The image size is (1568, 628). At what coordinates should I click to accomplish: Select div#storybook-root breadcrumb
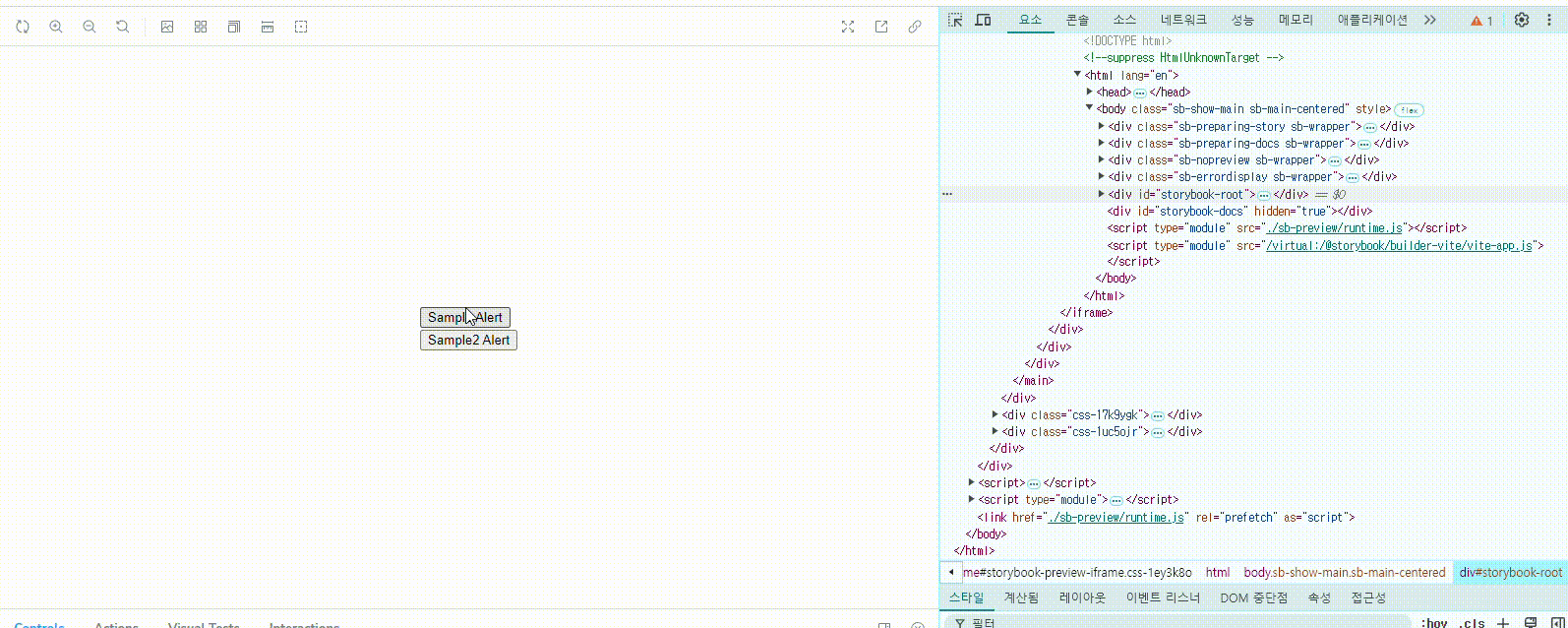point(1510,572)
